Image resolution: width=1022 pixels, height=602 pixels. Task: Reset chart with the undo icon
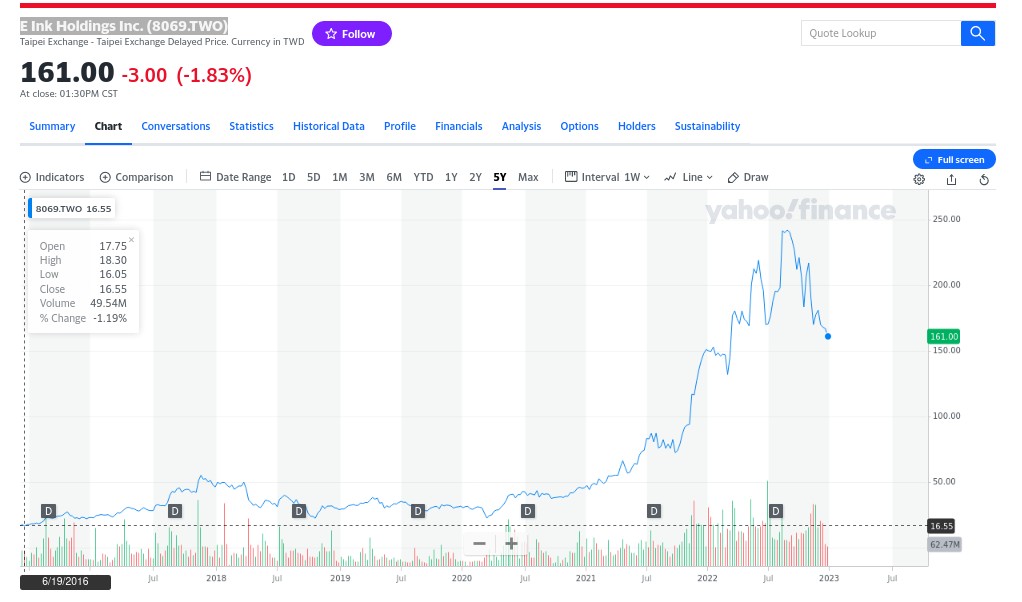984,179
